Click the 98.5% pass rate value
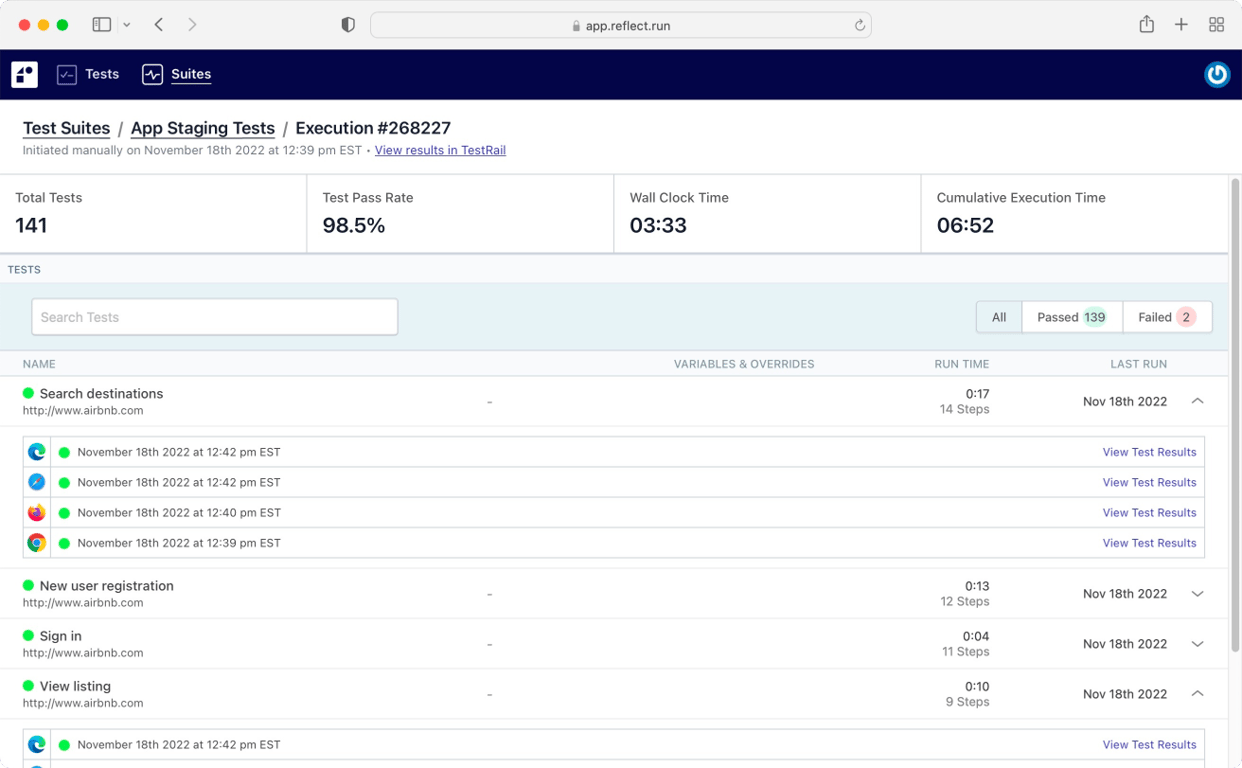Screen dimensions: 1242x768 [x=354, y=225]
